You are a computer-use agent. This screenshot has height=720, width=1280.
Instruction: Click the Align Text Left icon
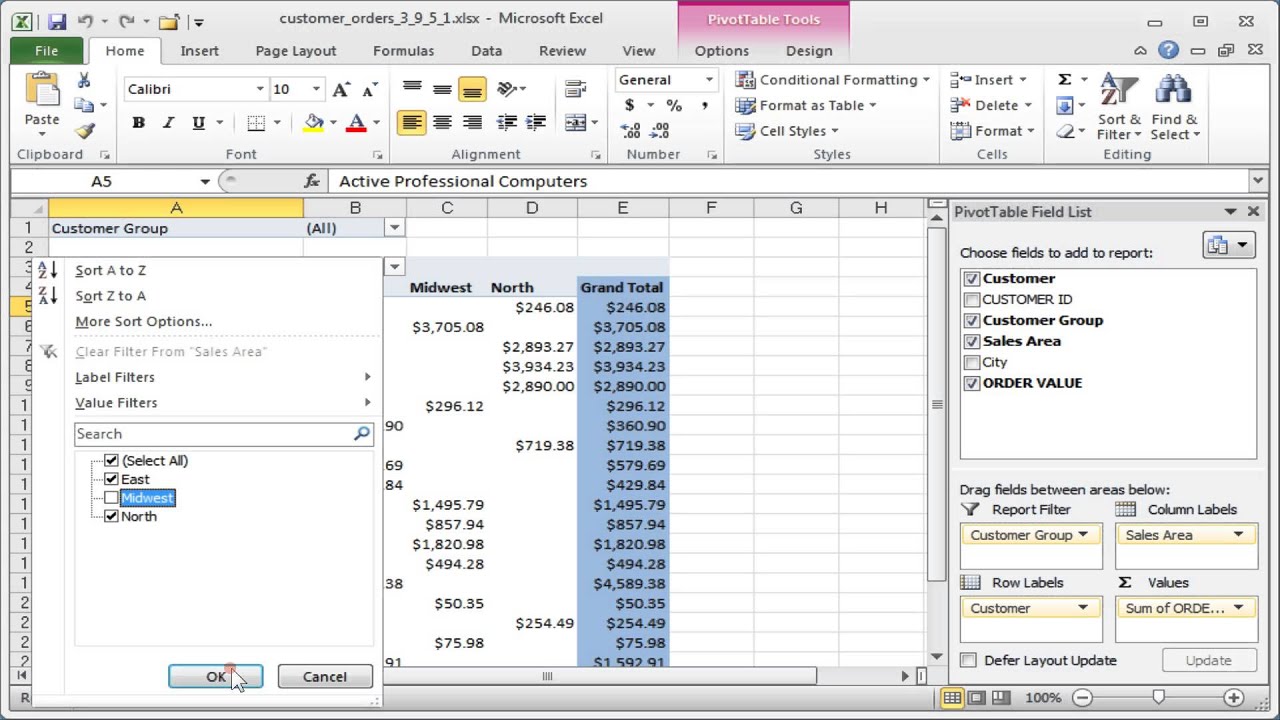(x=411, y=122)
